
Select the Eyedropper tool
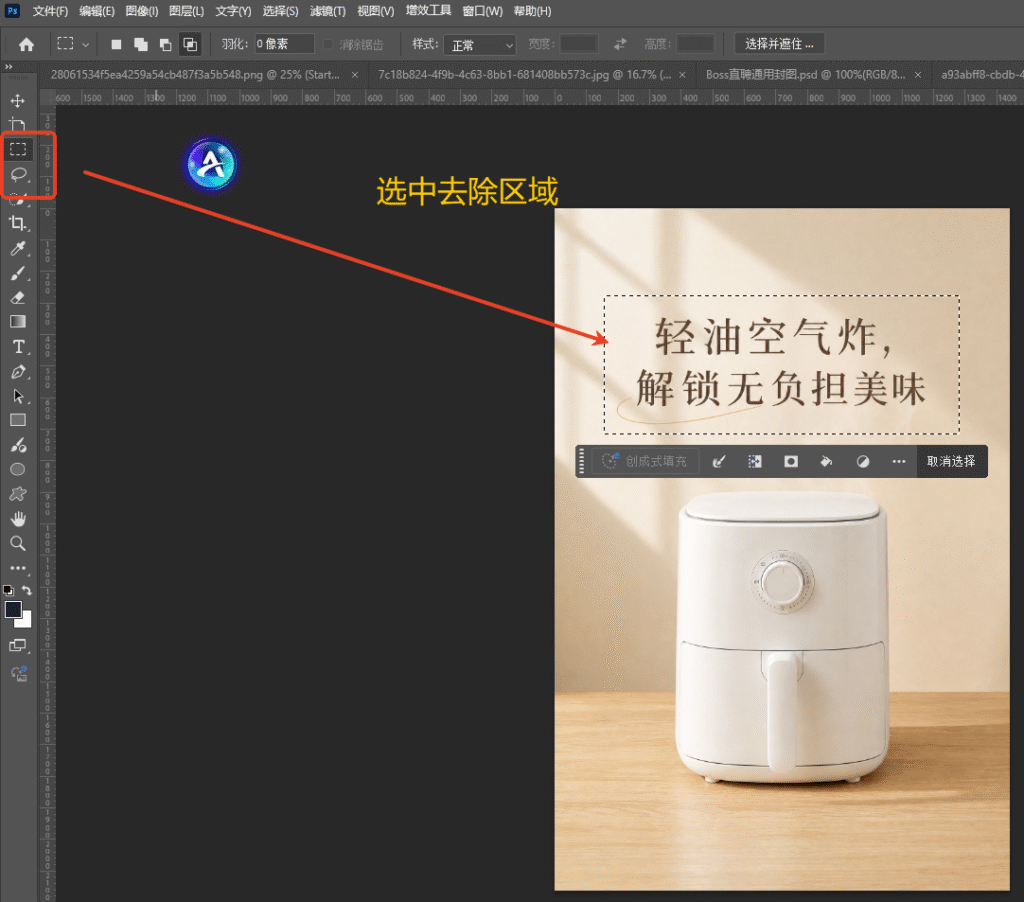tap(18, 248)
